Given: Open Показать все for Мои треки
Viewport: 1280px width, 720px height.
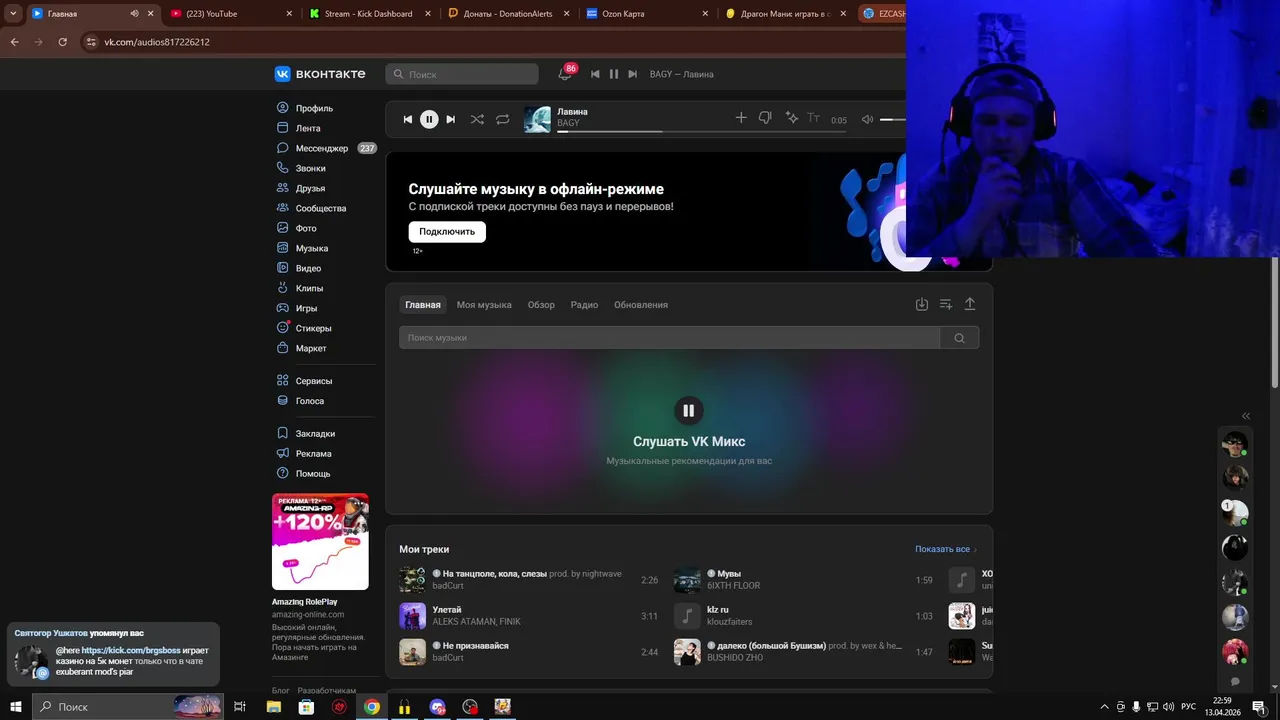Looking at the screenshot, I should click(x=946, y=549).
